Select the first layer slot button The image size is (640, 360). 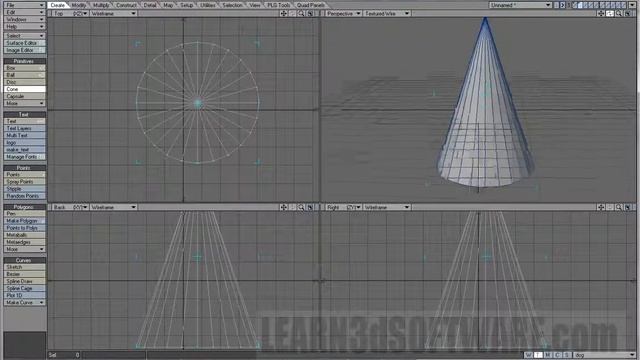click(575, 5)
